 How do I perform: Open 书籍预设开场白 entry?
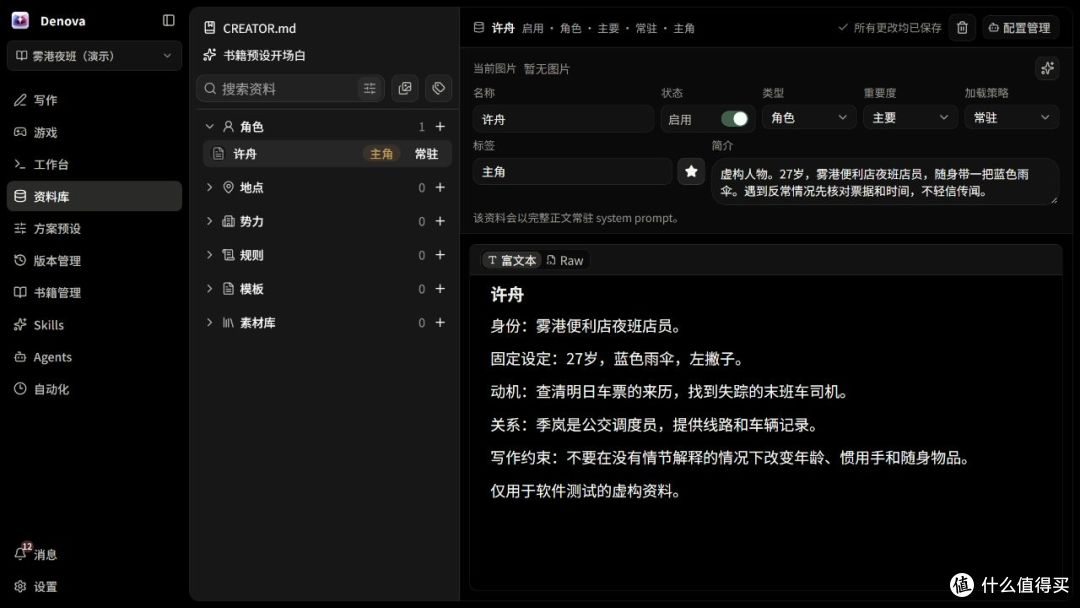tap(255, 55)
